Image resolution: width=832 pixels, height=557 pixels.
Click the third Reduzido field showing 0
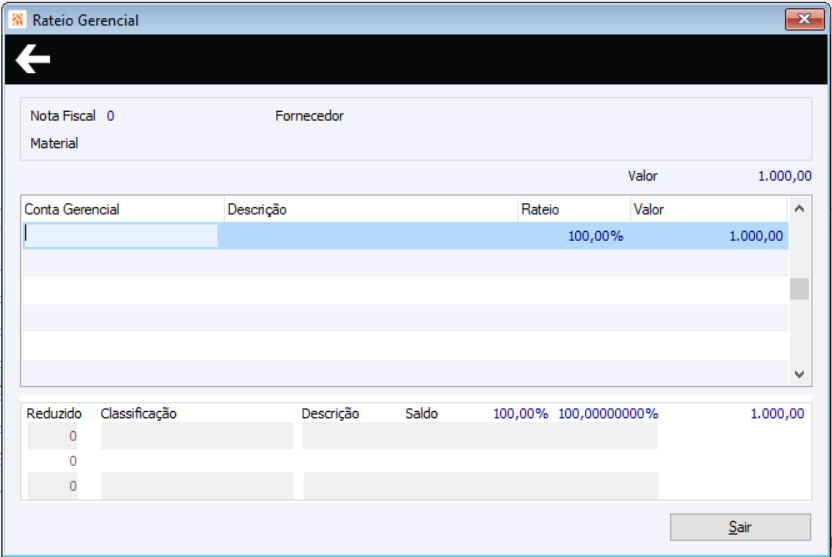pos(53,486)
